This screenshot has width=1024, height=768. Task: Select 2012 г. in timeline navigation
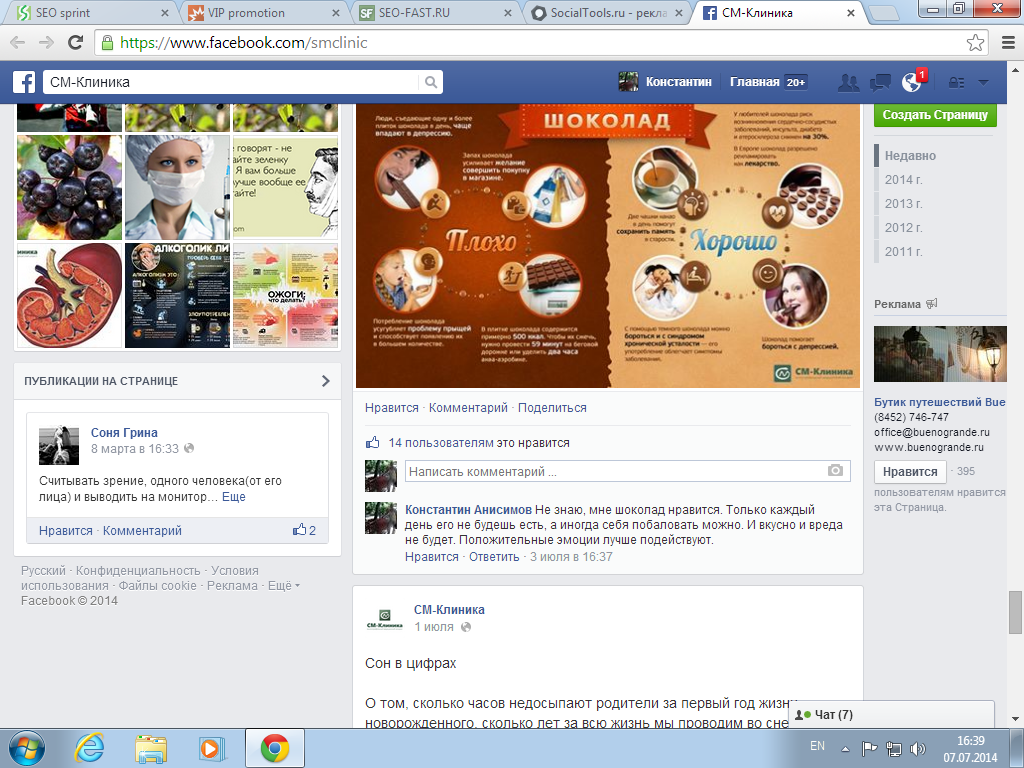903,228
